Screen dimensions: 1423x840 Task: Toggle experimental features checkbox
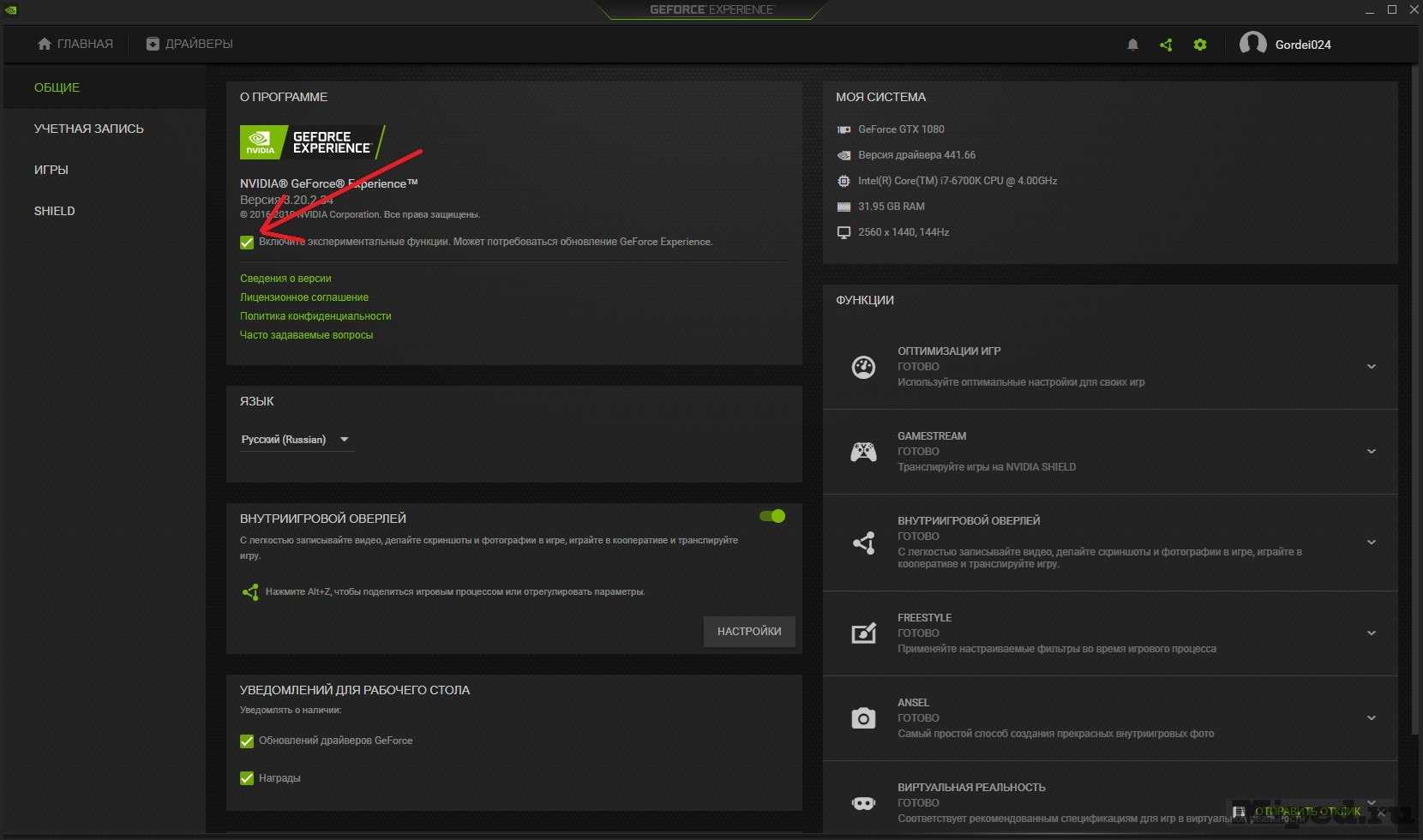247,243
